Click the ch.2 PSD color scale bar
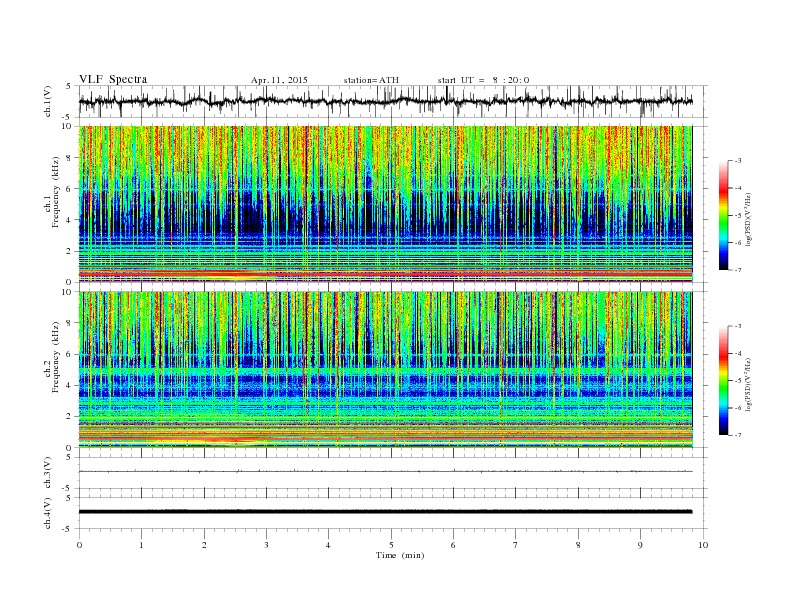The width and height of the screenshot is (792, 612). (x=723, y=380)
